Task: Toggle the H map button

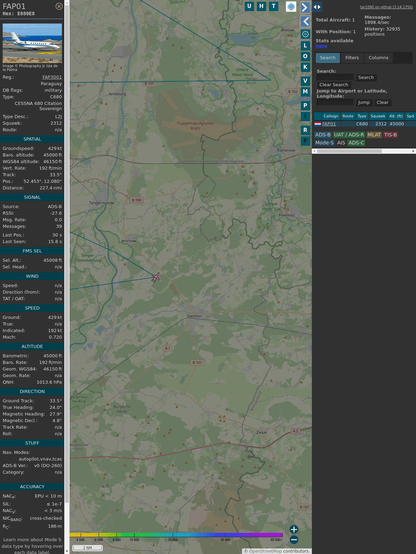Action: click(261, 6)
